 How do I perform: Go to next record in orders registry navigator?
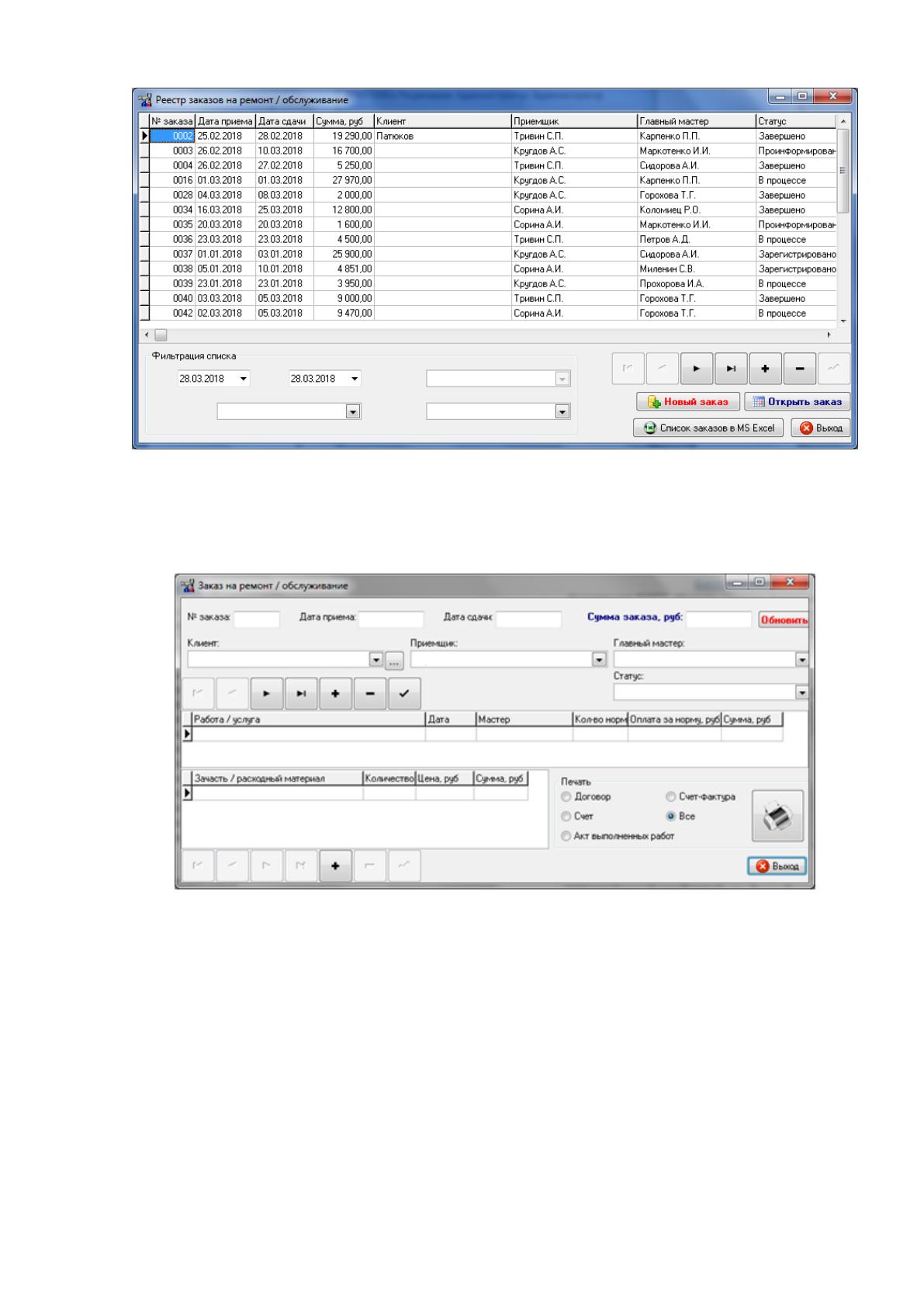tap(697, 369)
